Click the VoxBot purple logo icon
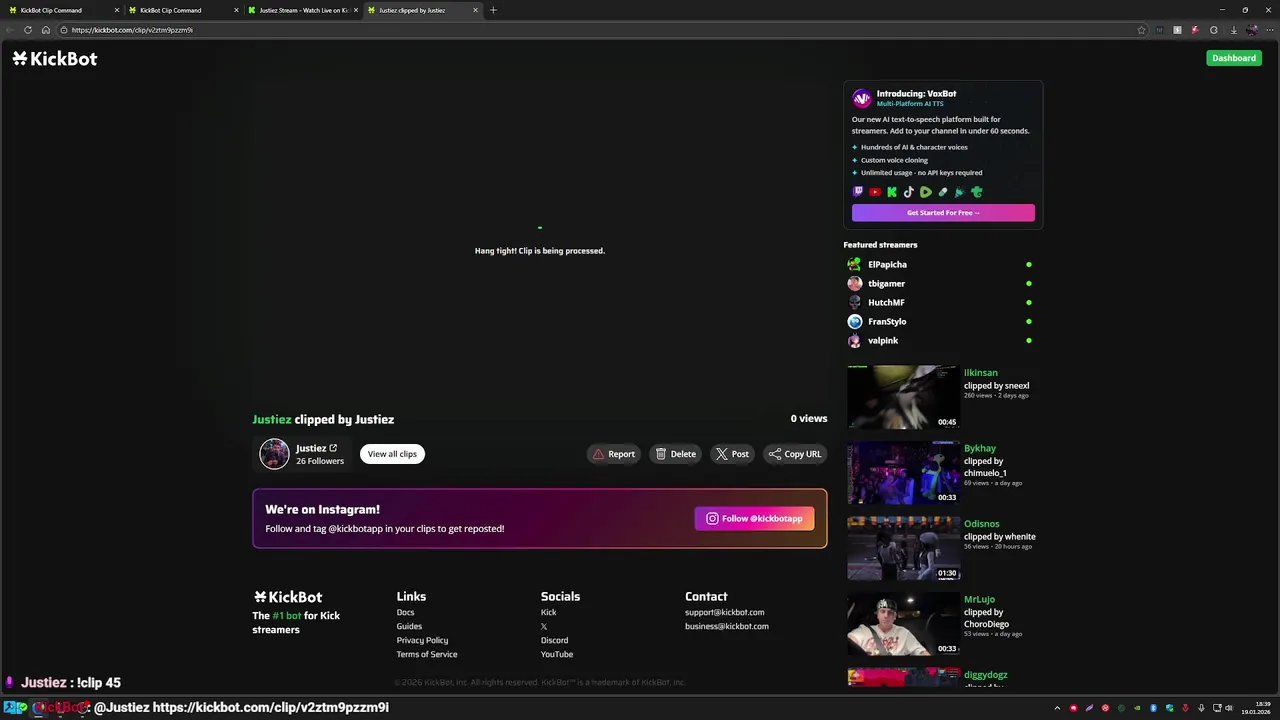Image resolution: width=1280 pixels, height=720 pixels. [x=862, y=98]
